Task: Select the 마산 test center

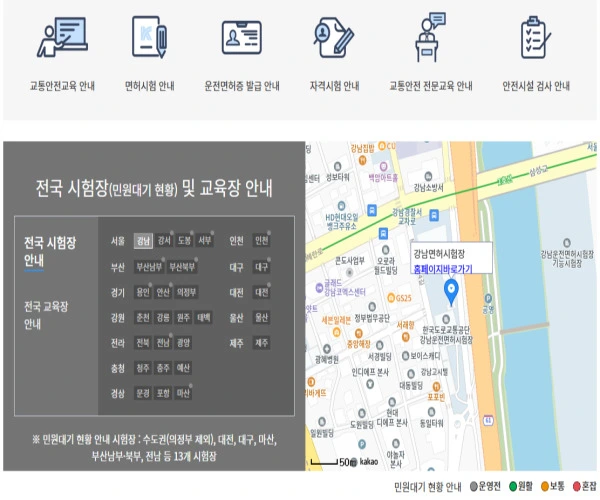Action: pyautogui.click(x=183, y=393)
